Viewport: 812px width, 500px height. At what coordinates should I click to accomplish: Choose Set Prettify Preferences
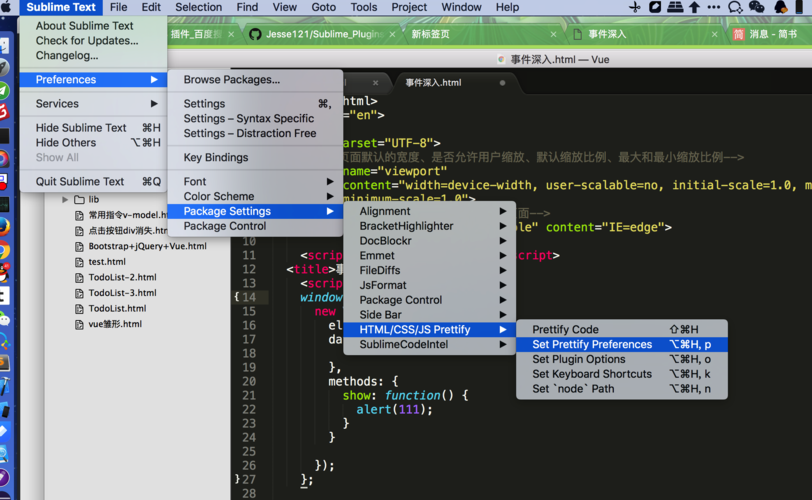click(622, 344)
